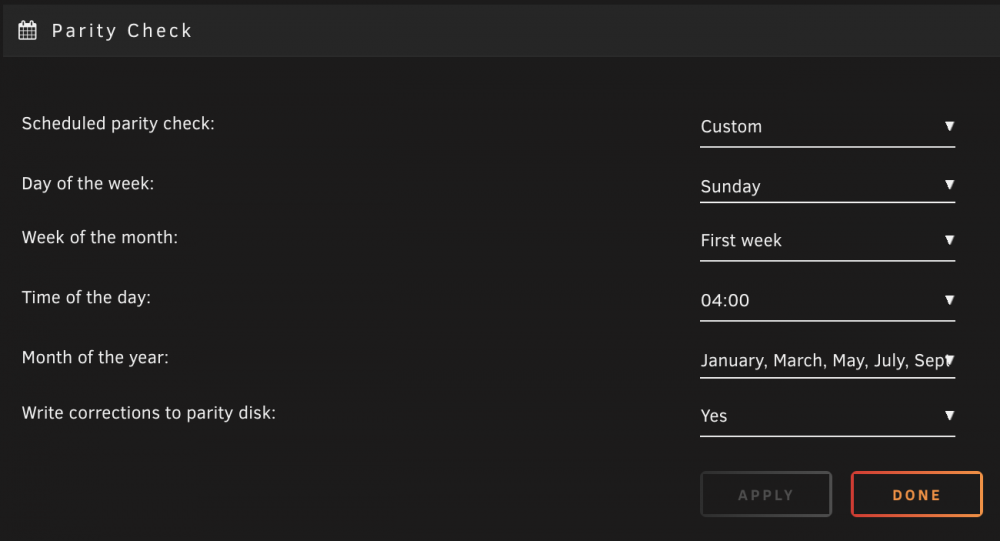This screenshot has width=1000, height=541.
Task: Open the Day of the week dropdown
Action: click(x=827, y=186)
